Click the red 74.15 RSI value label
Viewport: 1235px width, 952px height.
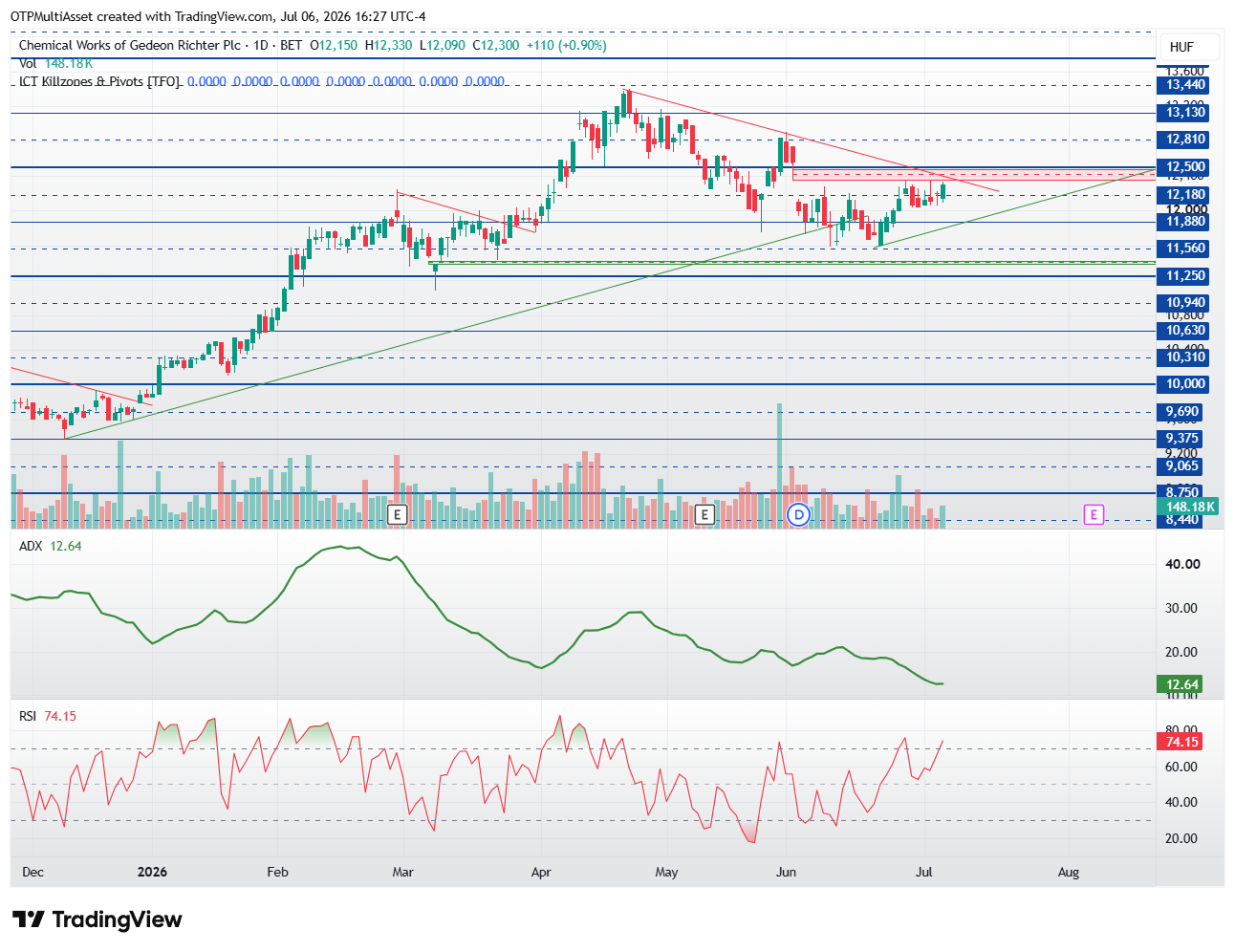pos(1181,742)
